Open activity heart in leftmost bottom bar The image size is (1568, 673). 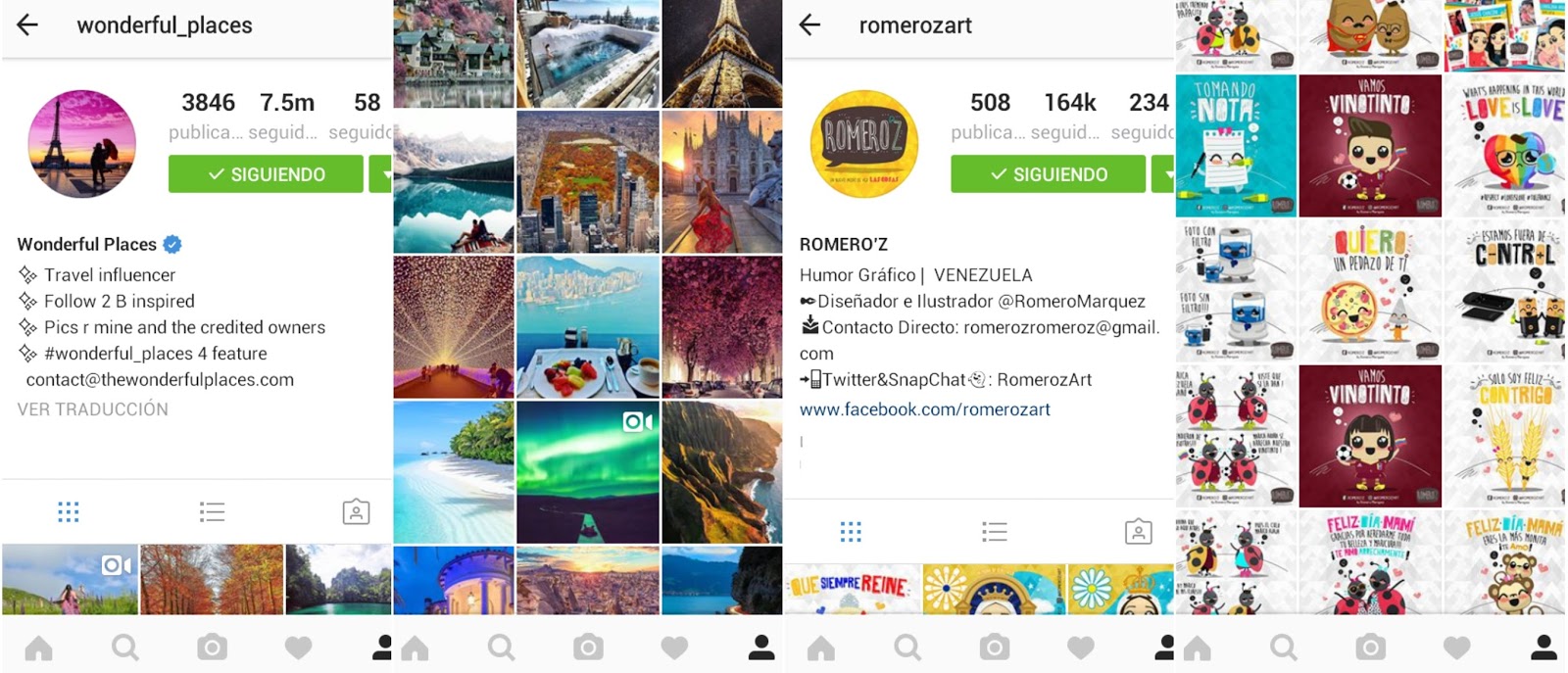[298, 648]
